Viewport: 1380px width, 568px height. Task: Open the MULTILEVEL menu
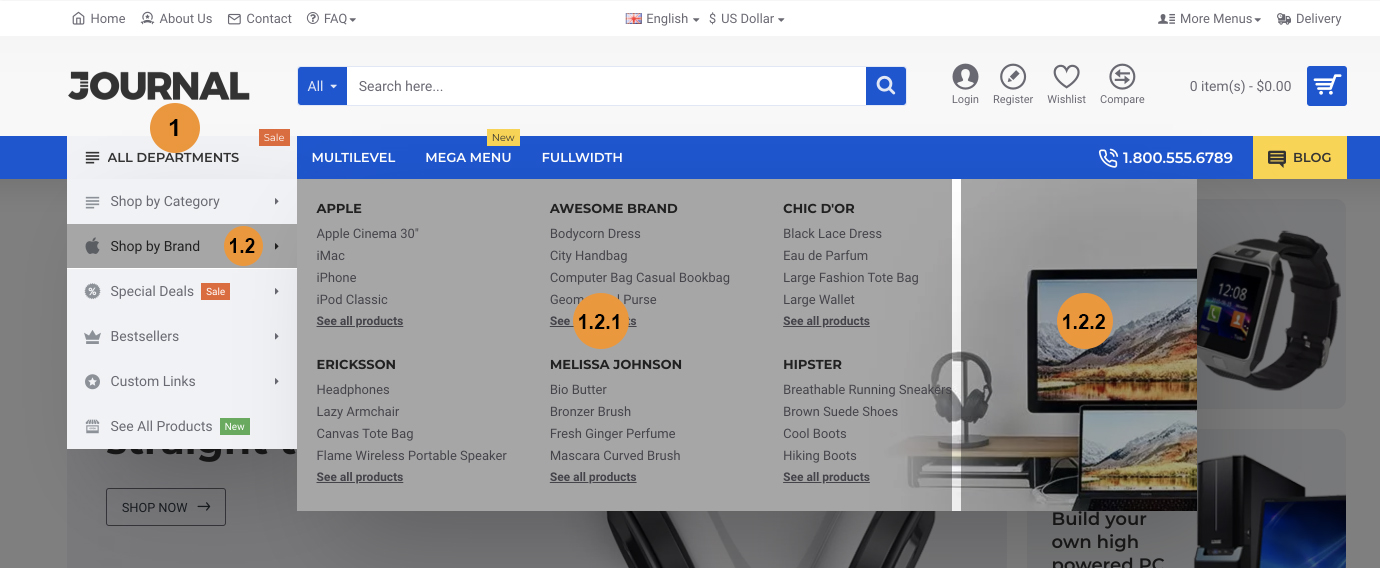(353, 158)
